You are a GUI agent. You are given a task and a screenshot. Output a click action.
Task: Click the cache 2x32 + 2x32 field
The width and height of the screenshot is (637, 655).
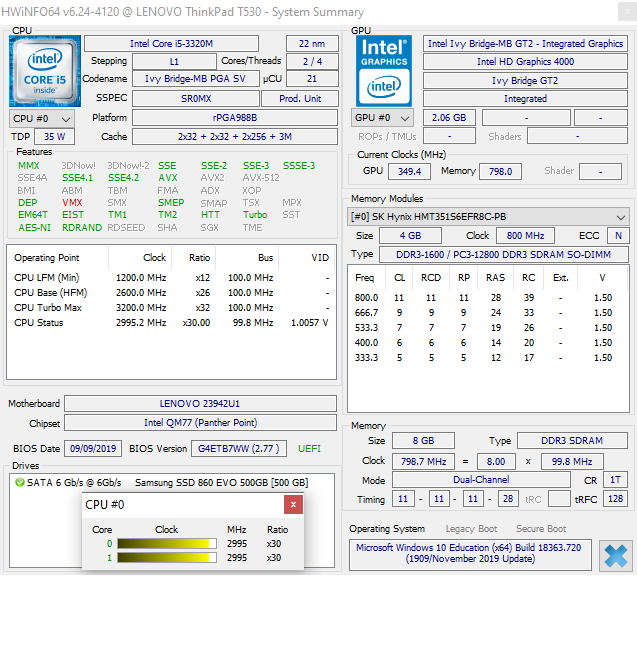click(235, 137)
